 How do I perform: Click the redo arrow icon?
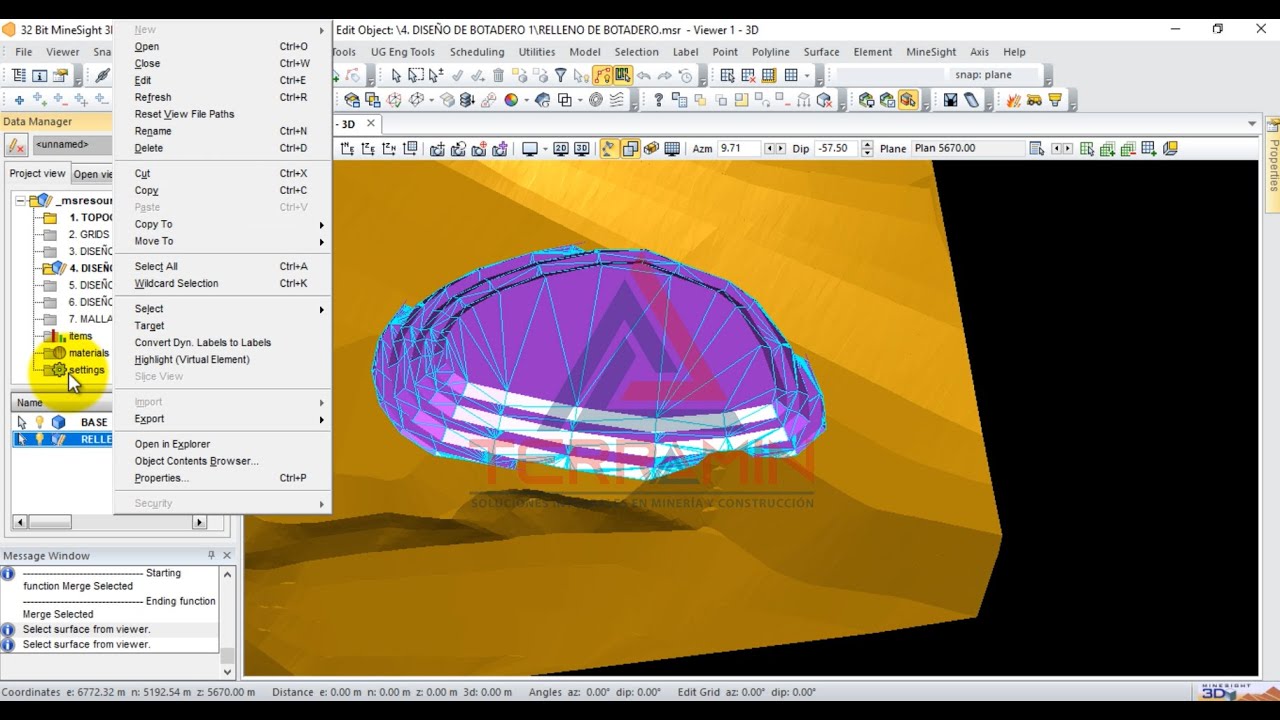[664, 75]
